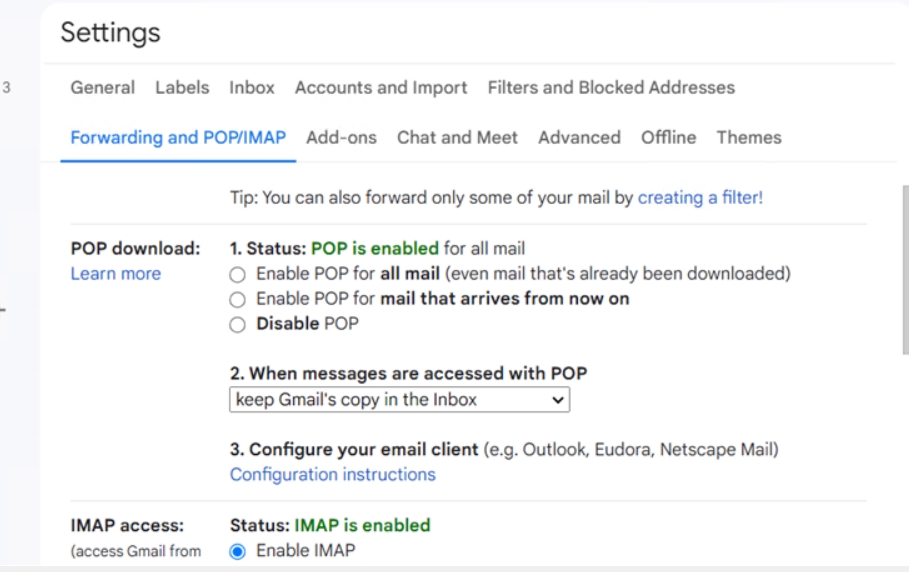Click Learn more under POP download

pos(116,274)
